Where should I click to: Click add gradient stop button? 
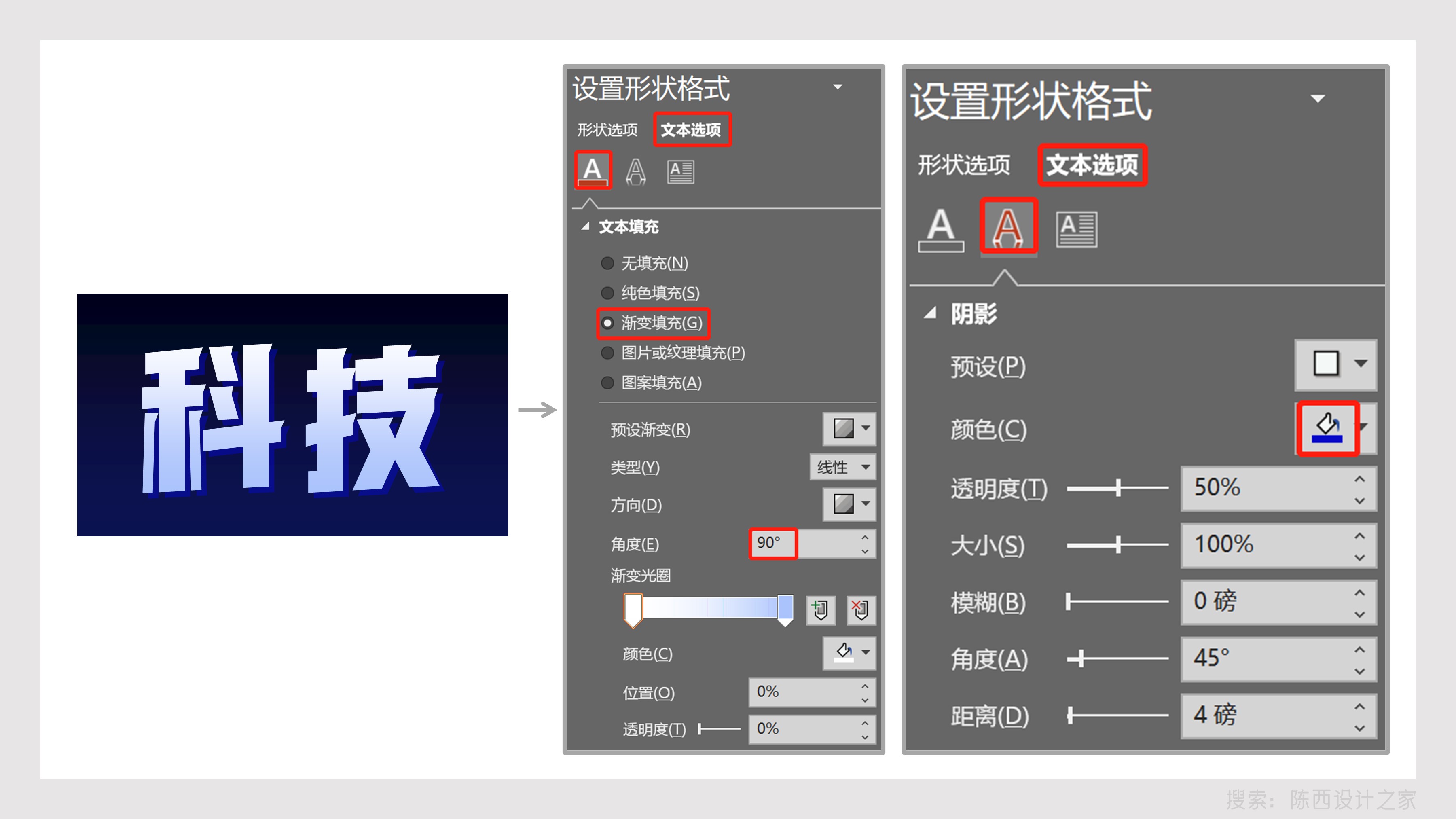(x=820, y=610)
